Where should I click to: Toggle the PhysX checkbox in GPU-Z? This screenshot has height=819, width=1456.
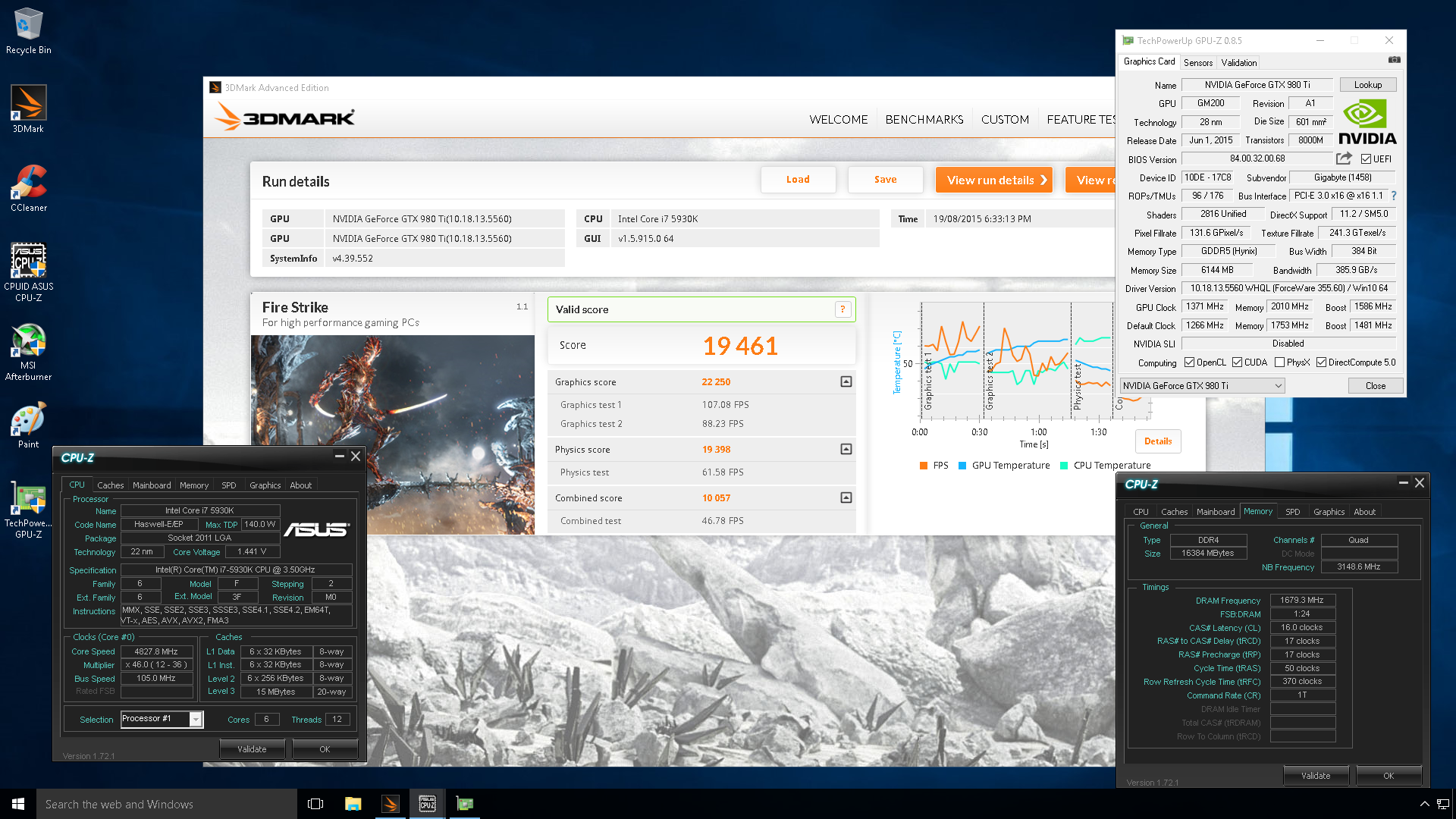[x=1279, y=362]
